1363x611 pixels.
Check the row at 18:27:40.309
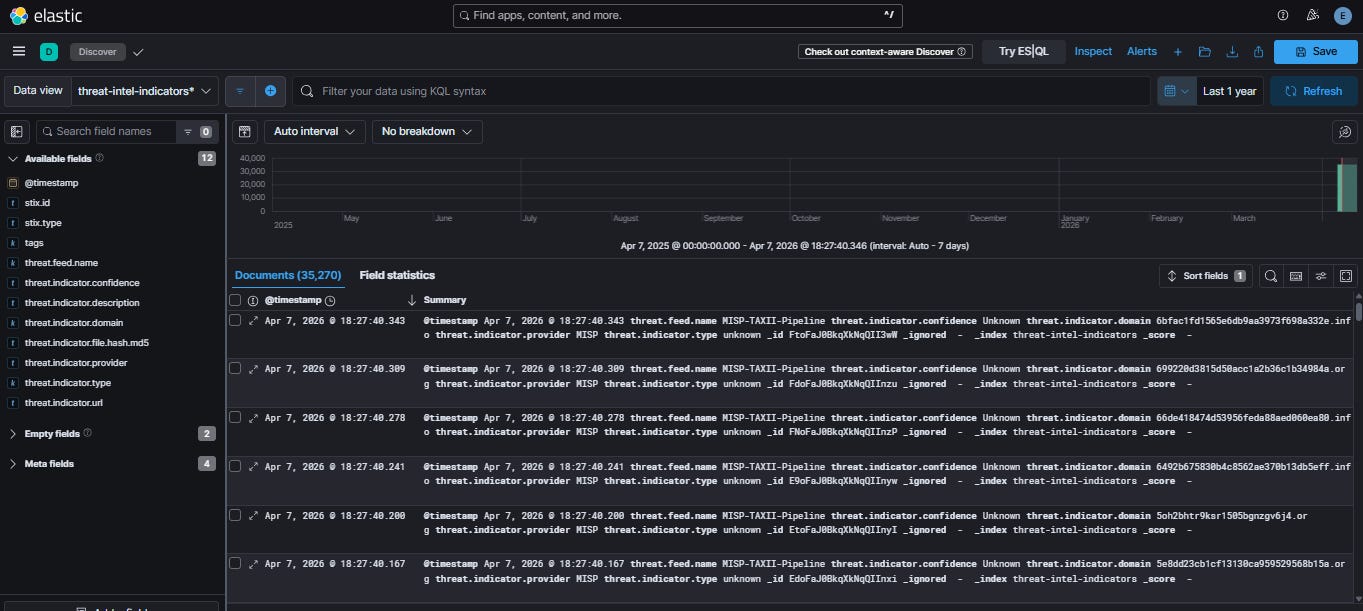click(235, 369)
